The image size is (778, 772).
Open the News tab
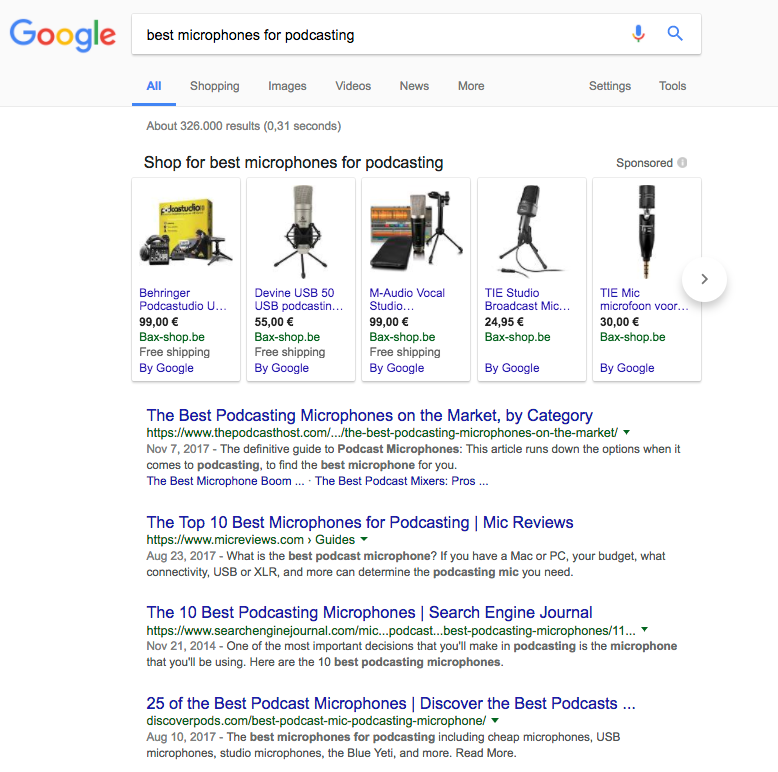414,86
